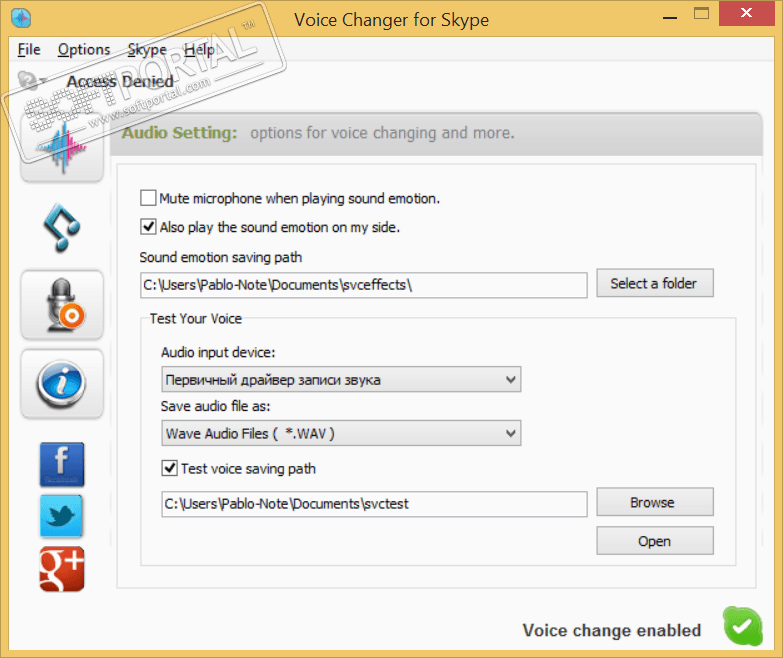Image resolution: width=783 pixels, height=658 pixels.
Task: Toggle the green Skype voice change icon
Action: coord(743,627)
